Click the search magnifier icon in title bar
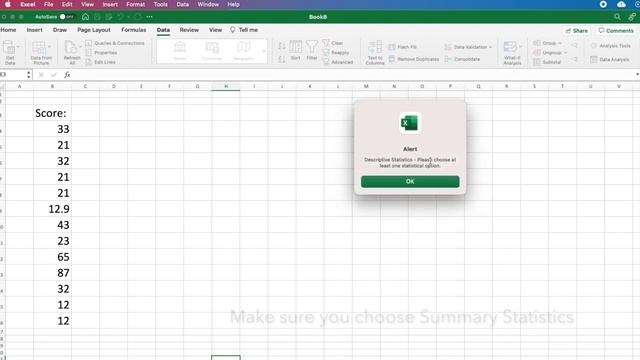640x360 pixels. coord(617,17)
